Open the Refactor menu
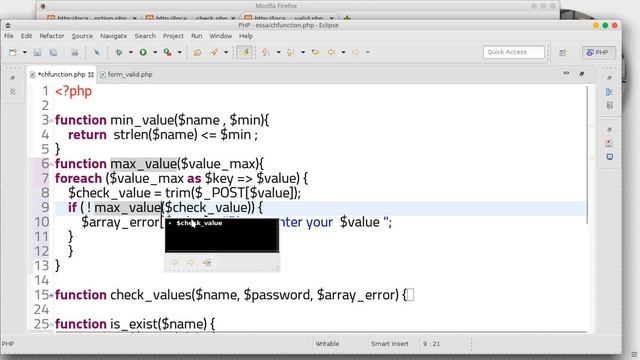This screenshot has height=360, width=640. click(52, 36)
